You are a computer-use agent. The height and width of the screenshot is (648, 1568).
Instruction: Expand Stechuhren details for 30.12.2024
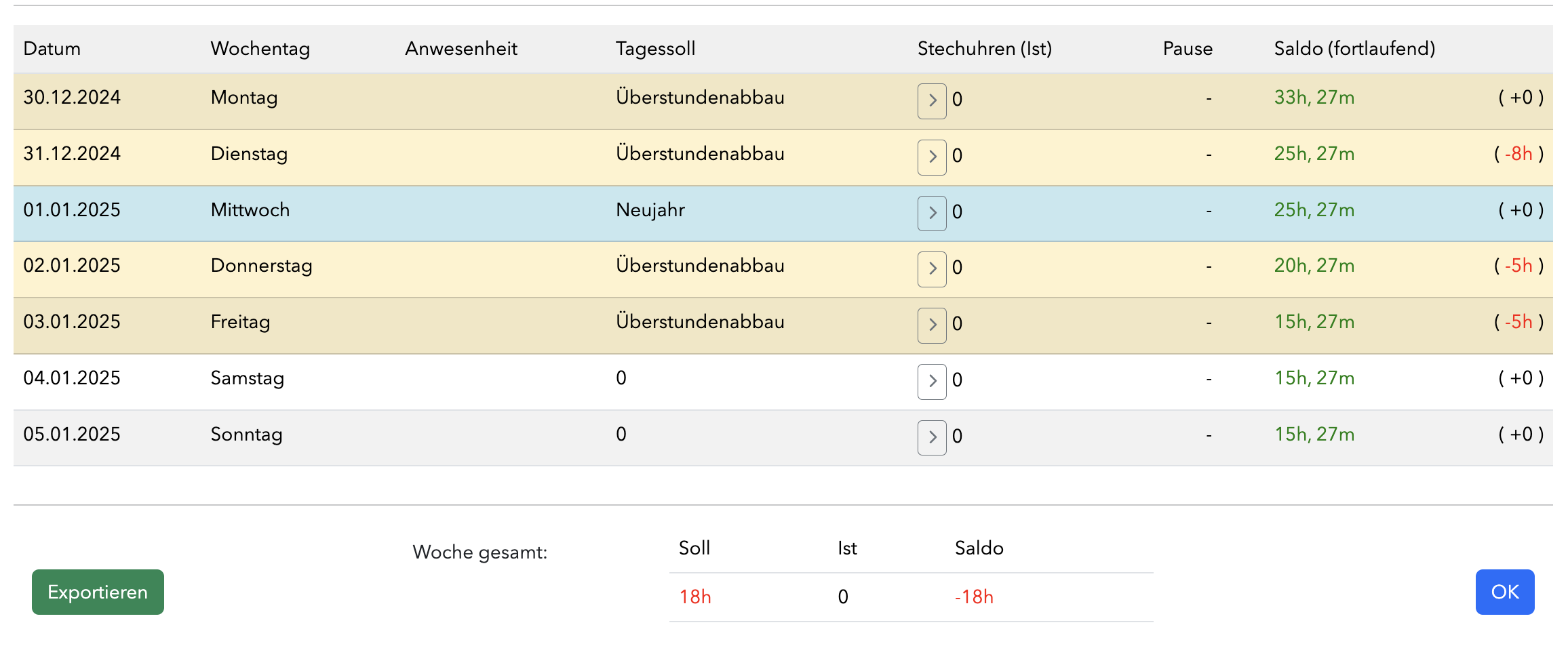coord(932,101)
